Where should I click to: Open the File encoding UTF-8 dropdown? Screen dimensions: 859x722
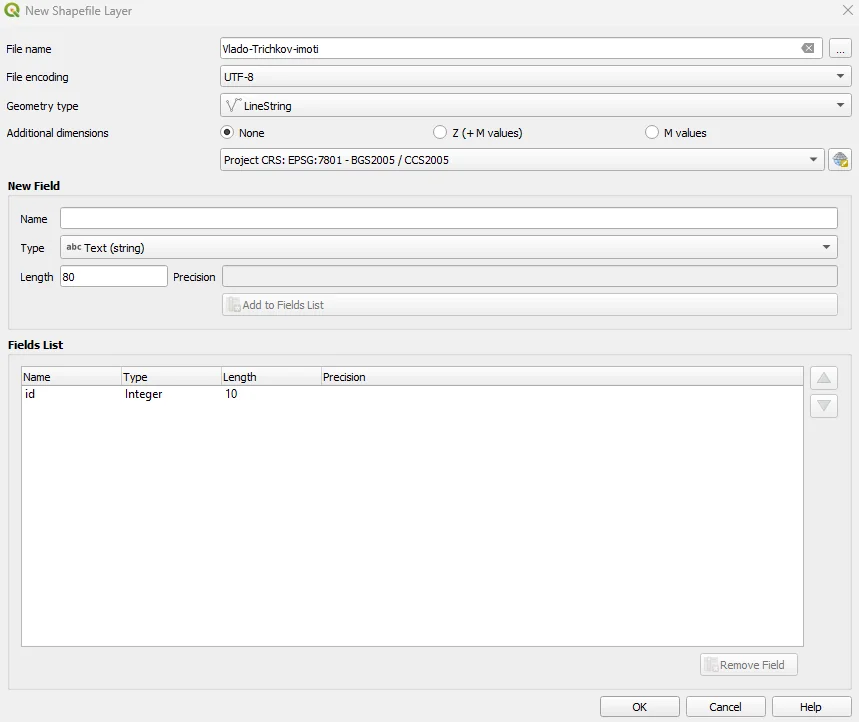[x=535, y=77]
